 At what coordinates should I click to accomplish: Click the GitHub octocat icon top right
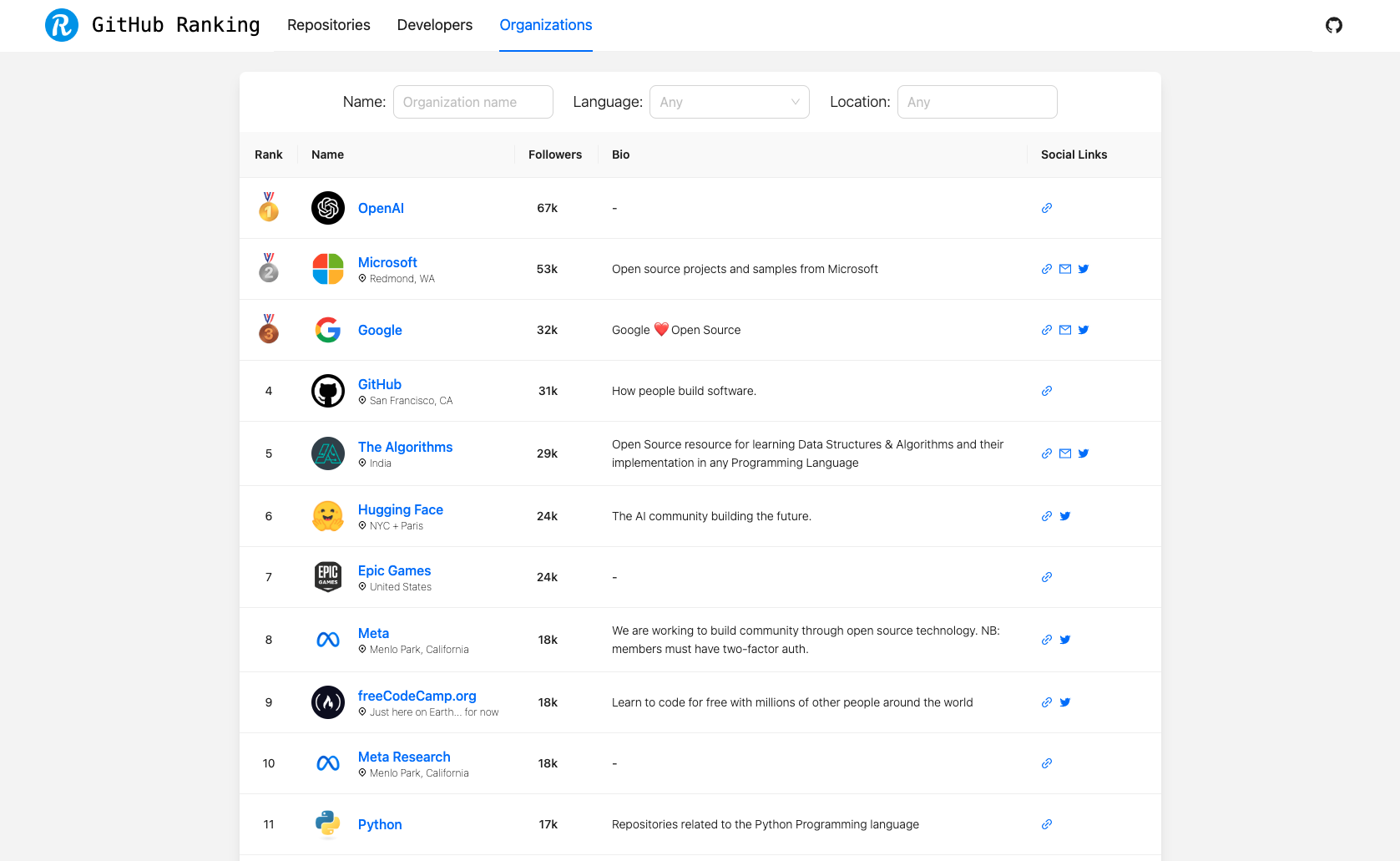1333,26
